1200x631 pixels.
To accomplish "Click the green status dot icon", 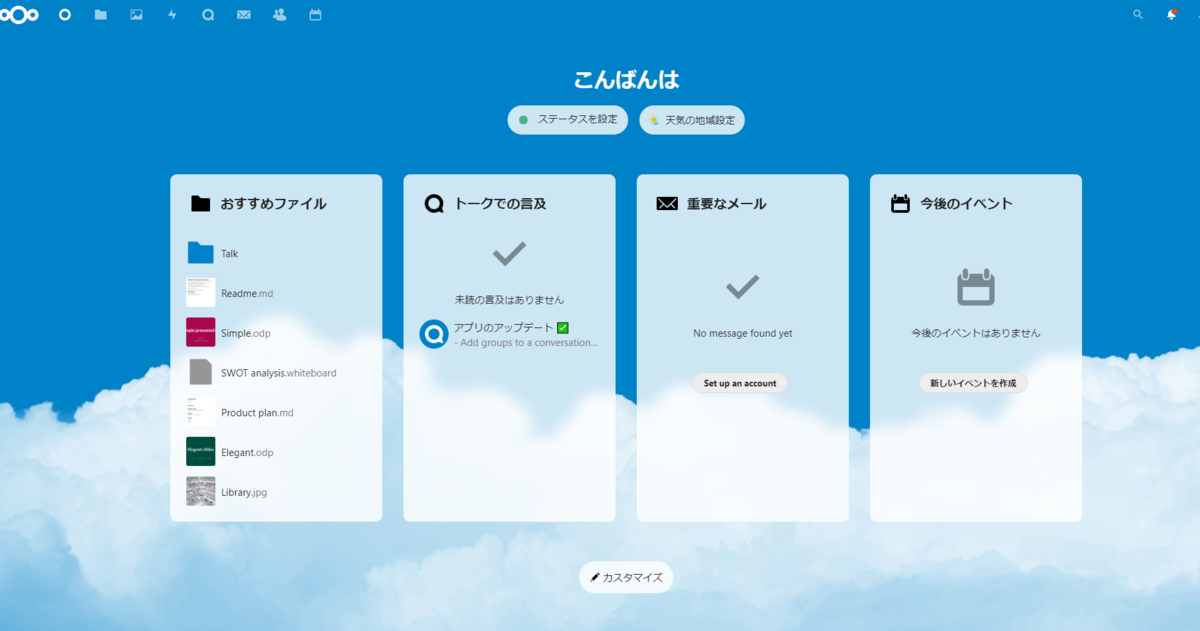I will (x=523, y=120).
